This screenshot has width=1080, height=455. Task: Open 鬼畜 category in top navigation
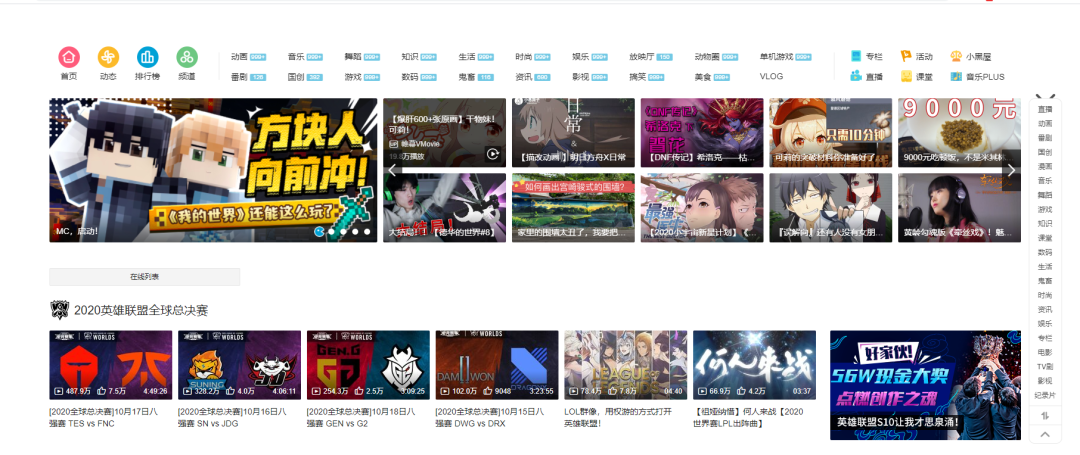point(467,76)
